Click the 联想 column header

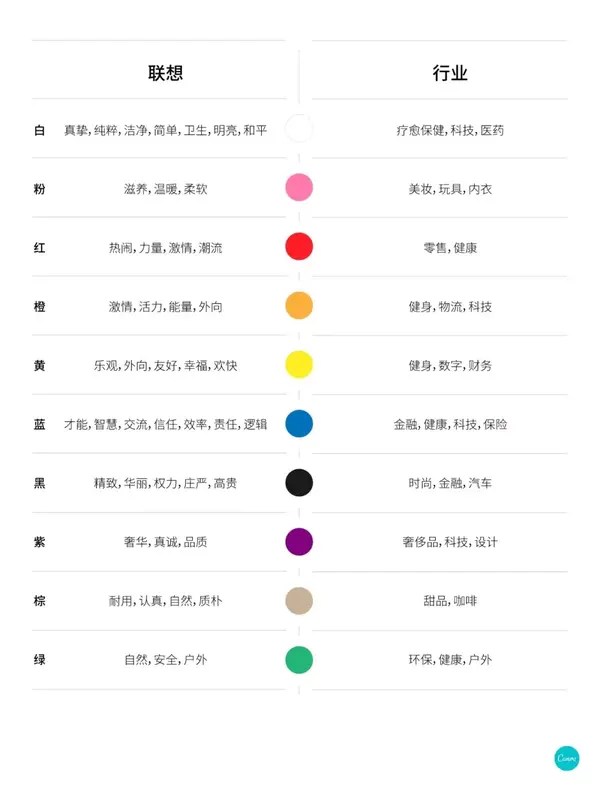click(165, 73)
